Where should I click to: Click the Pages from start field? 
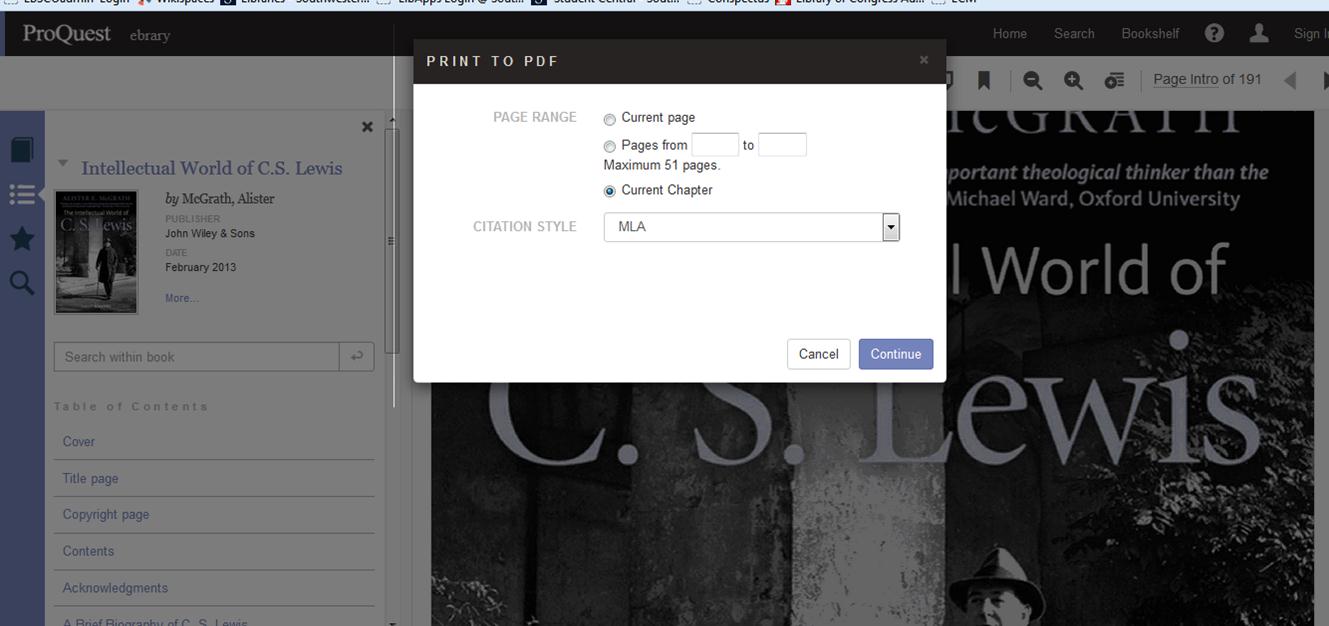click(x=715, y=145)
